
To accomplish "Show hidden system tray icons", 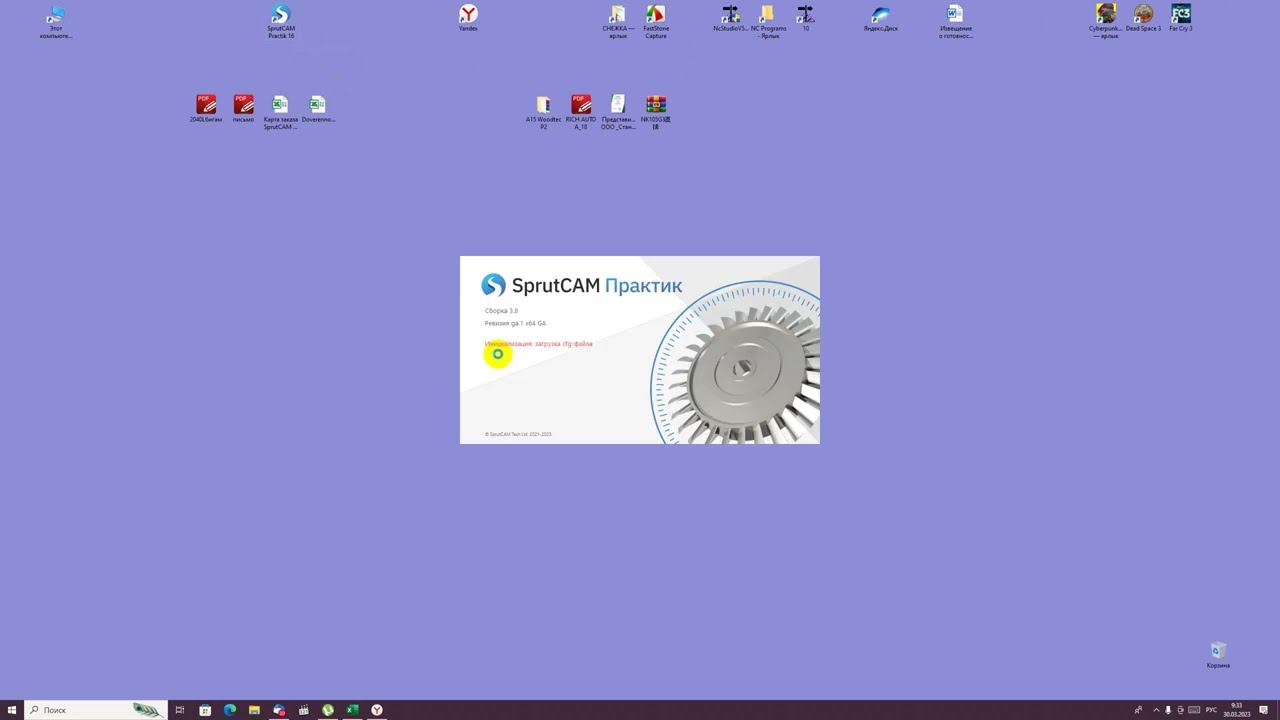I will coord(1156,710).
